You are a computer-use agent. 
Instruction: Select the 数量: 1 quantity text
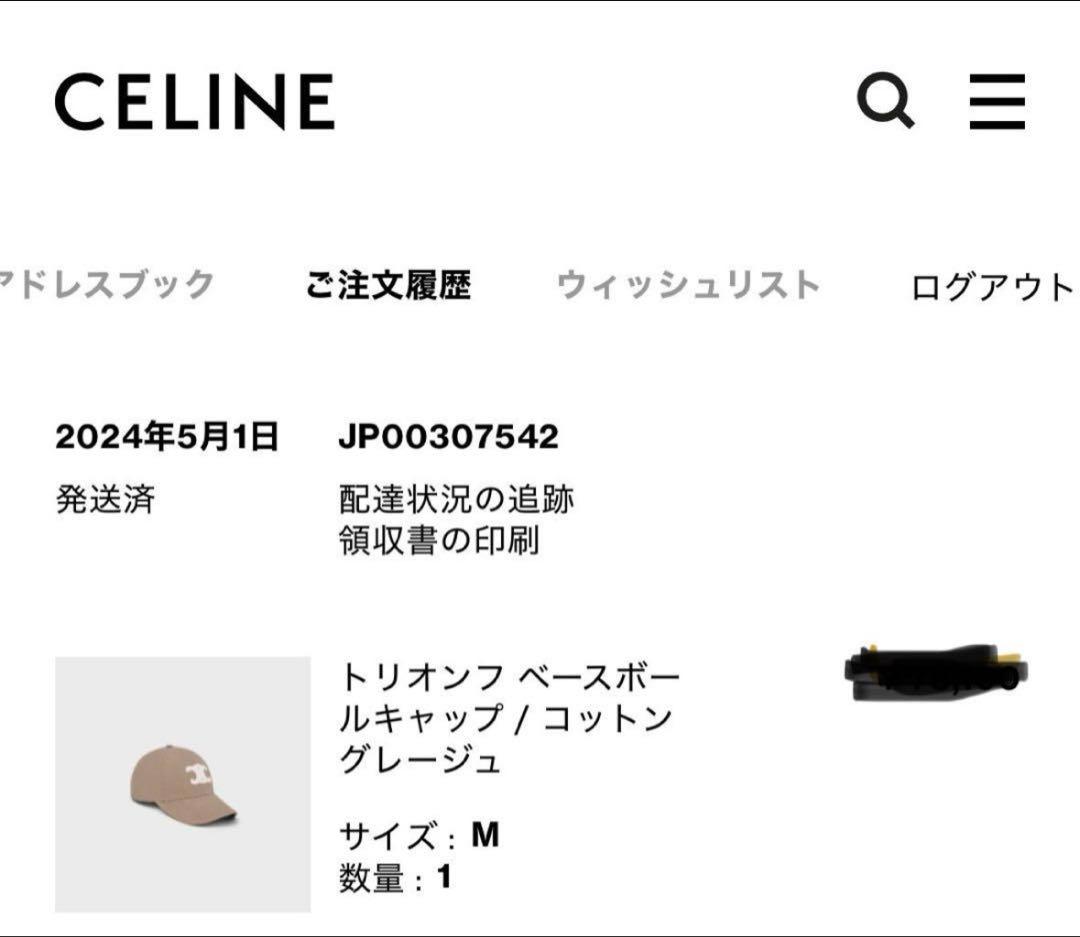pos(395,874)
